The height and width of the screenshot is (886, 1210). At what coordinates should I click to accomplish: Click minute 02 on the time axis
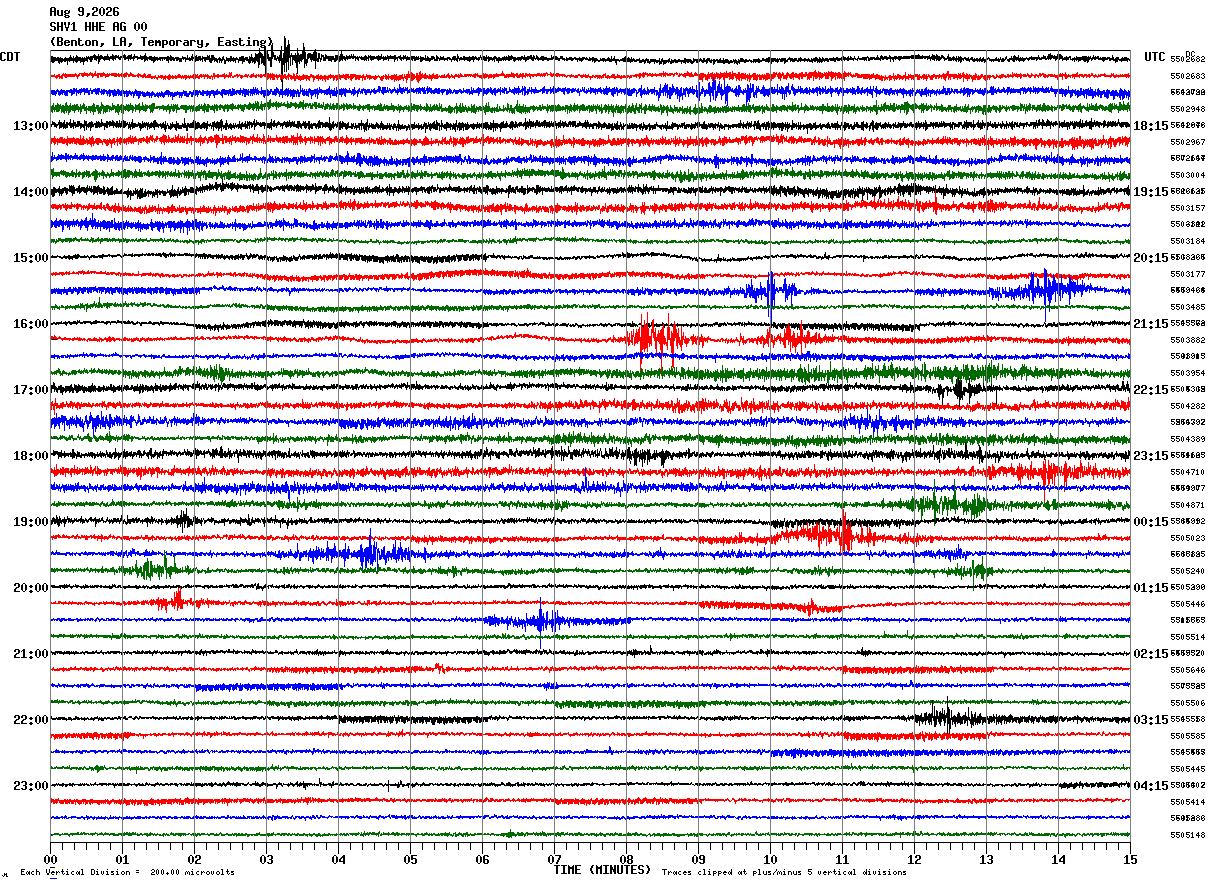pyautogui.click(x=194, y=859)
